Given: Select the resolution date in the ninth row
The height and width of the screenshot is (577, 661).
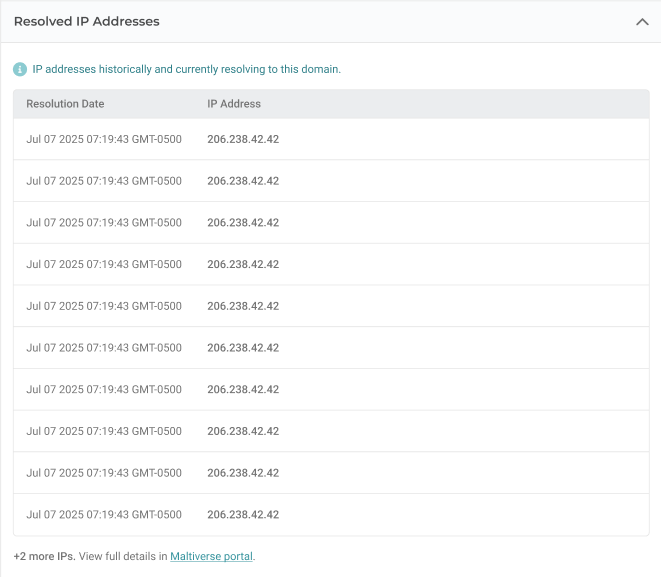Looking at the screenshot, I should 104,473.
